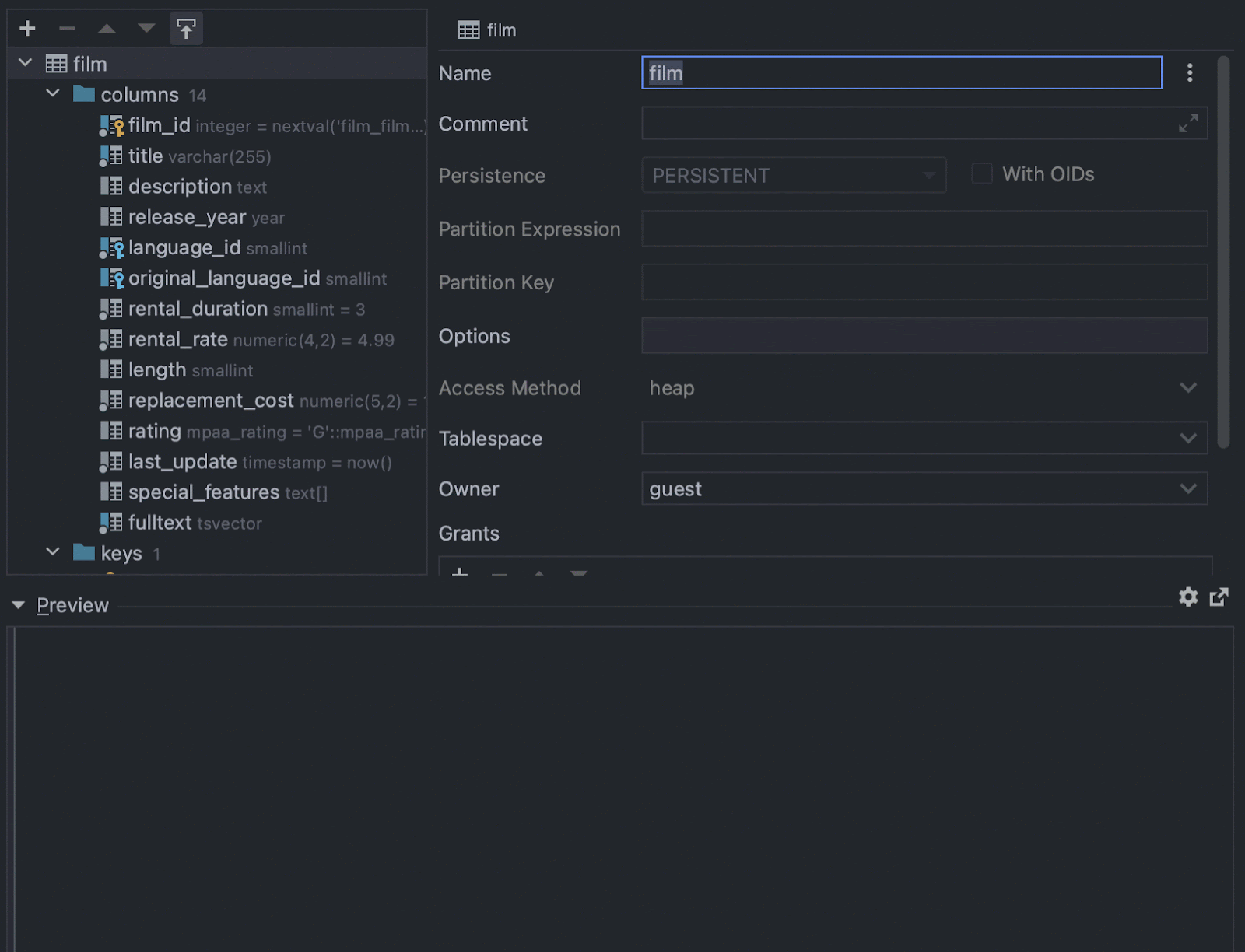
Task: Open the three-dot menu beside Name
Action: coord(1190,73)
